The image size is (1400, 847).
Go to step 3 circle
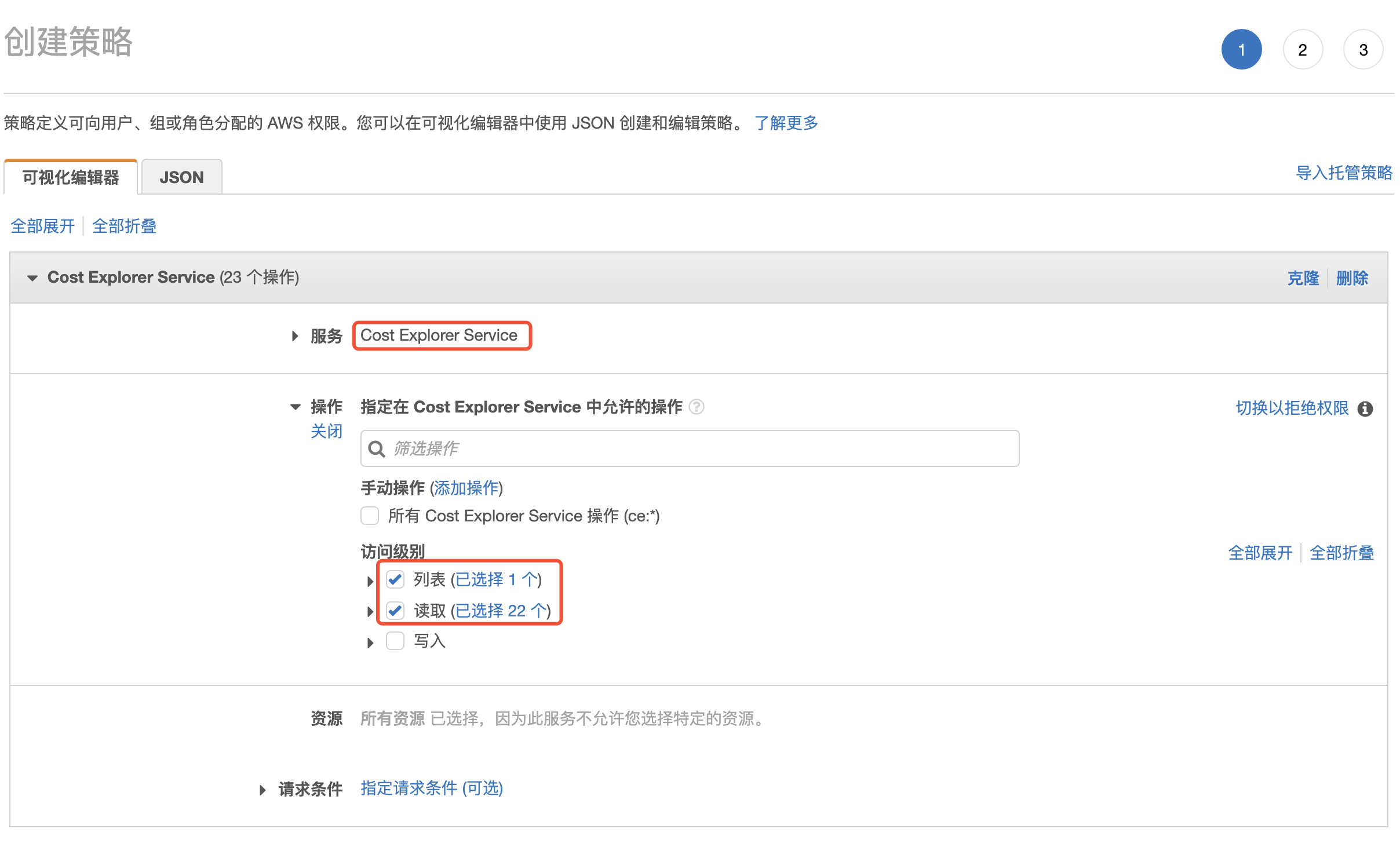click(1363, 49)
